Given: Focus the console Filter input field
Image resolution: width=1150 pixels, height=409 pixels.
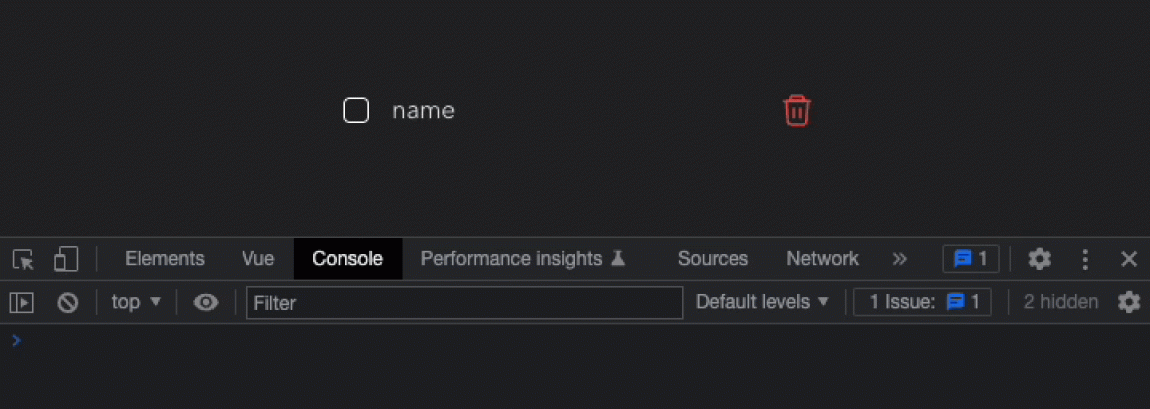Looking at the screenshot, I should point(464,303).
